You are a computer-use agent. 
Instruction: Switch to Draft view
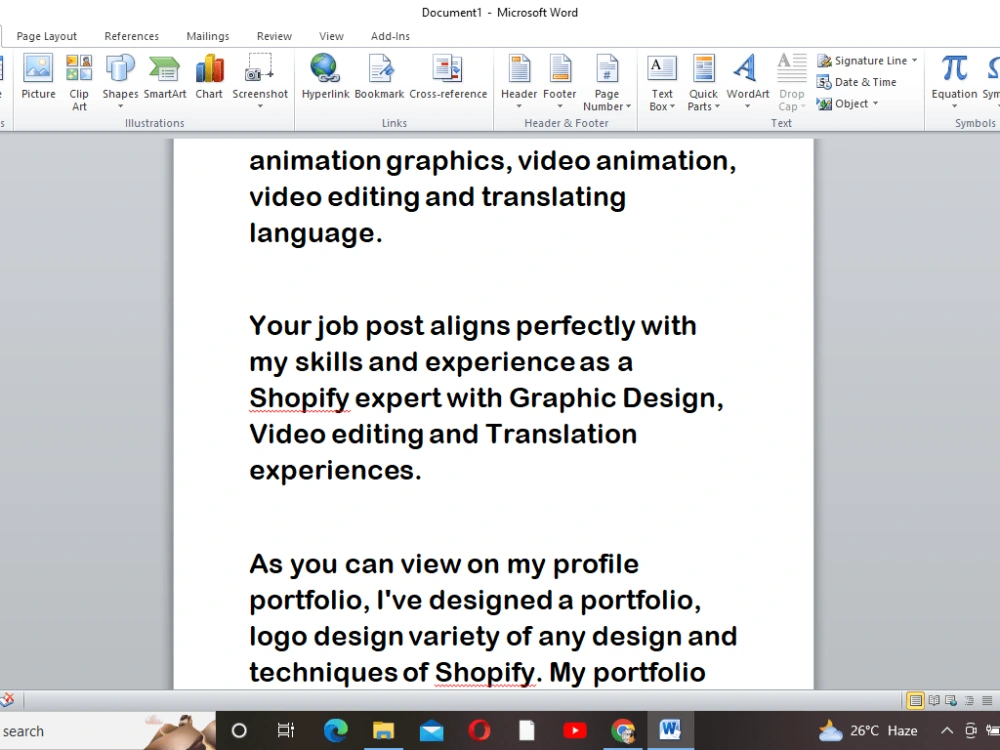tap(987, 700)
